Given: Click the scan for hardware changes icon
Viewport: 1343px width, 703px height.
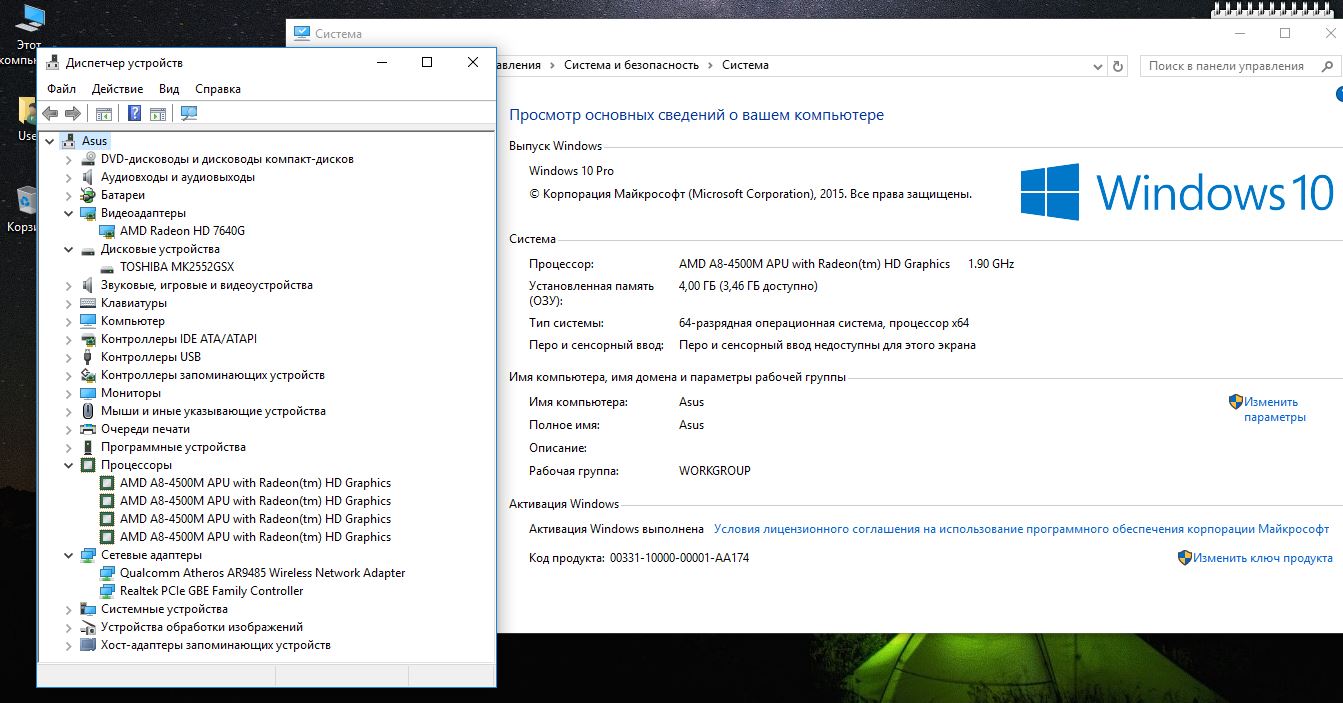Looking at the screenshot, I should point(189,113).
